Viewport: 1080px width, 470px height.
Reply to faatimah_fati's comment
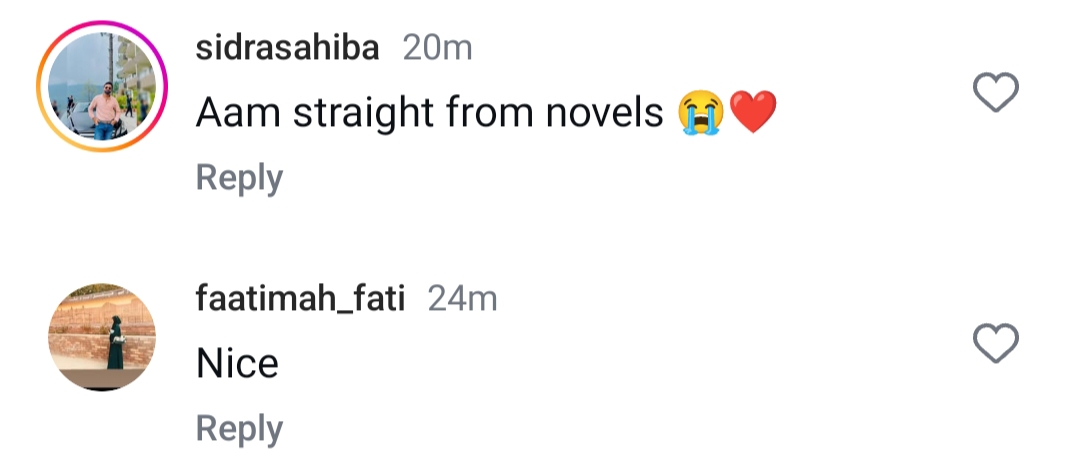tap(239, 428)
